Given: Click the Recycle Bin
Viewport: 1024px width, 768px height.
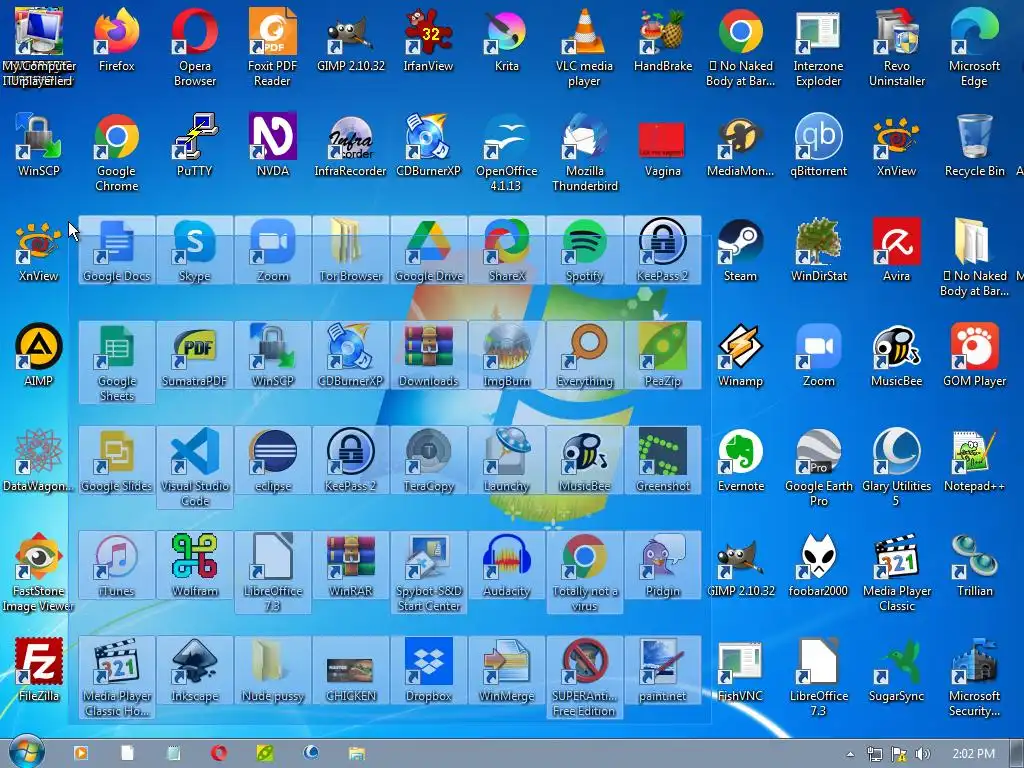Looking at the screenshot, I should [974, 145].
